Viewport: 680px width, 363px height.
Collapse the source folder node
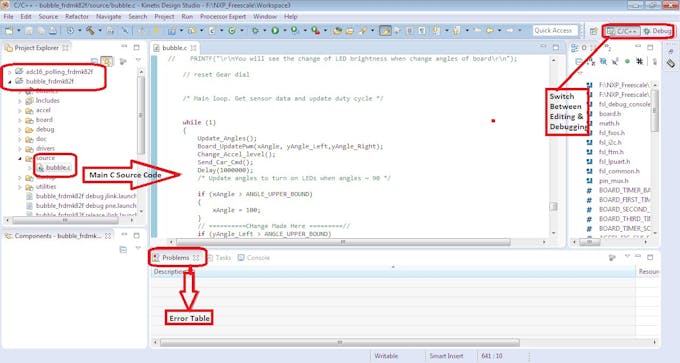click(20, 158)
